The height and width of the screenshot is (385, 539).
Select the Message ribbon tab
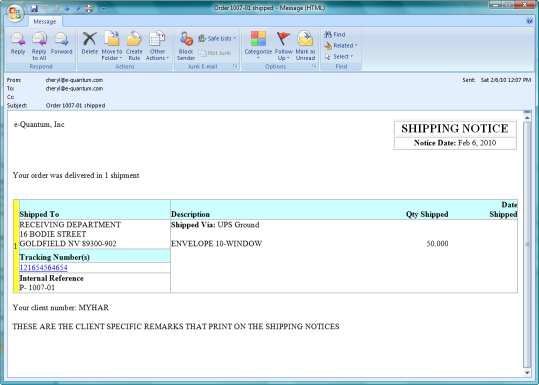click(x=45, y=21)
